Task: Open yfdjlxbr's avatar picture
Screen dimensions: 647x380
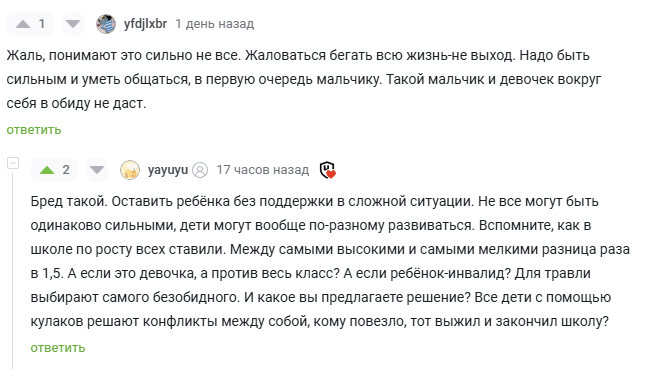Action: (x=106, y=24)
